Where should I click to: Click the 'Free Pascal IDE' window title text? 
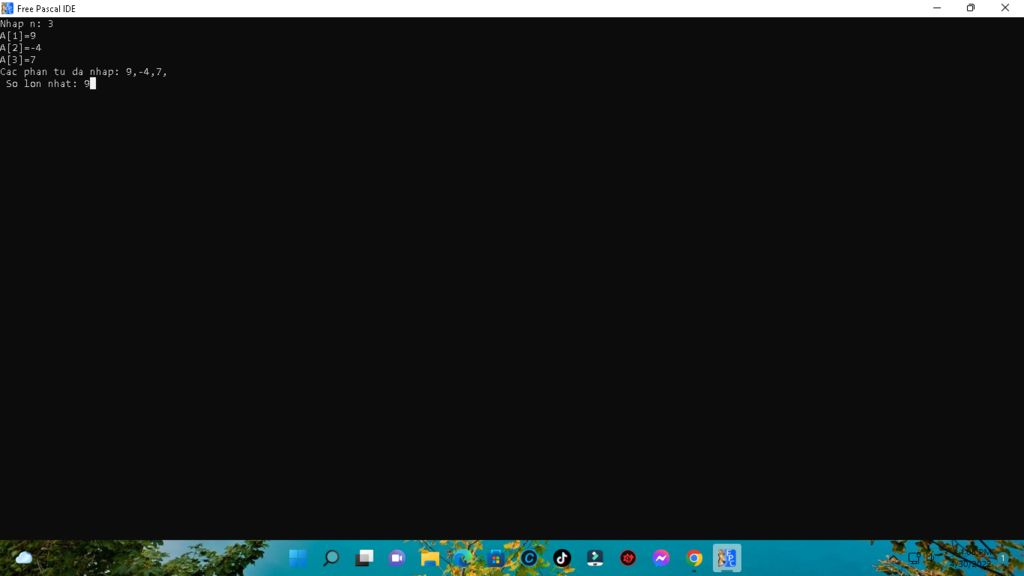click(x=46, y=8)
